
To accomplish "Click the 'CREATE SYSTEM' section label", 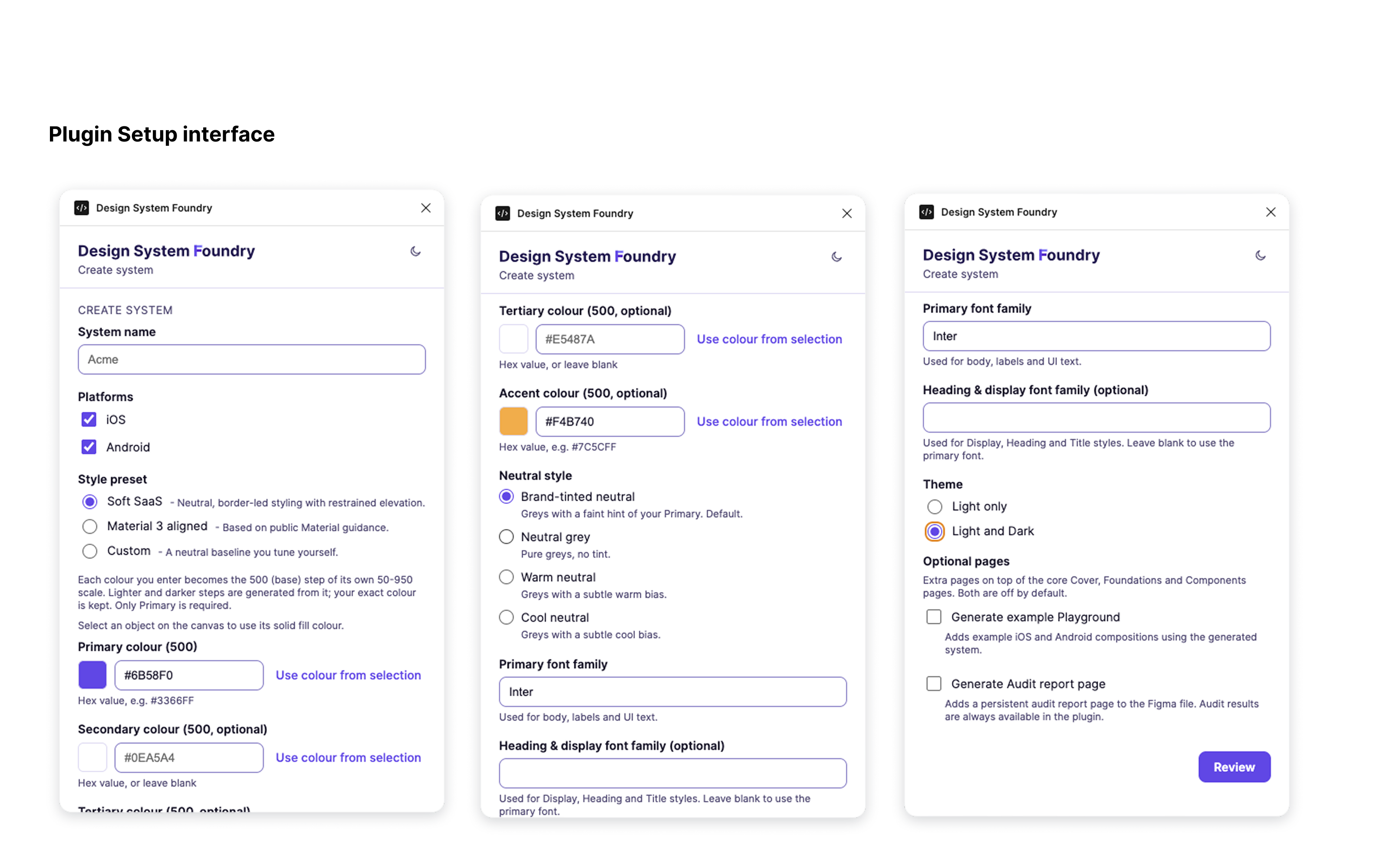I will 125,310.
